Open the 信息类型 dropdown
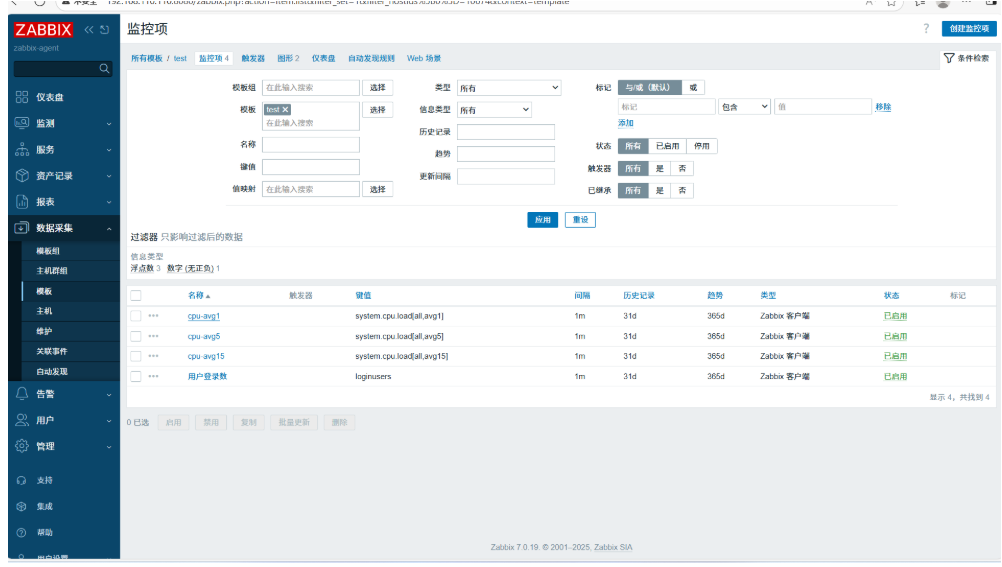 [494, 110]
